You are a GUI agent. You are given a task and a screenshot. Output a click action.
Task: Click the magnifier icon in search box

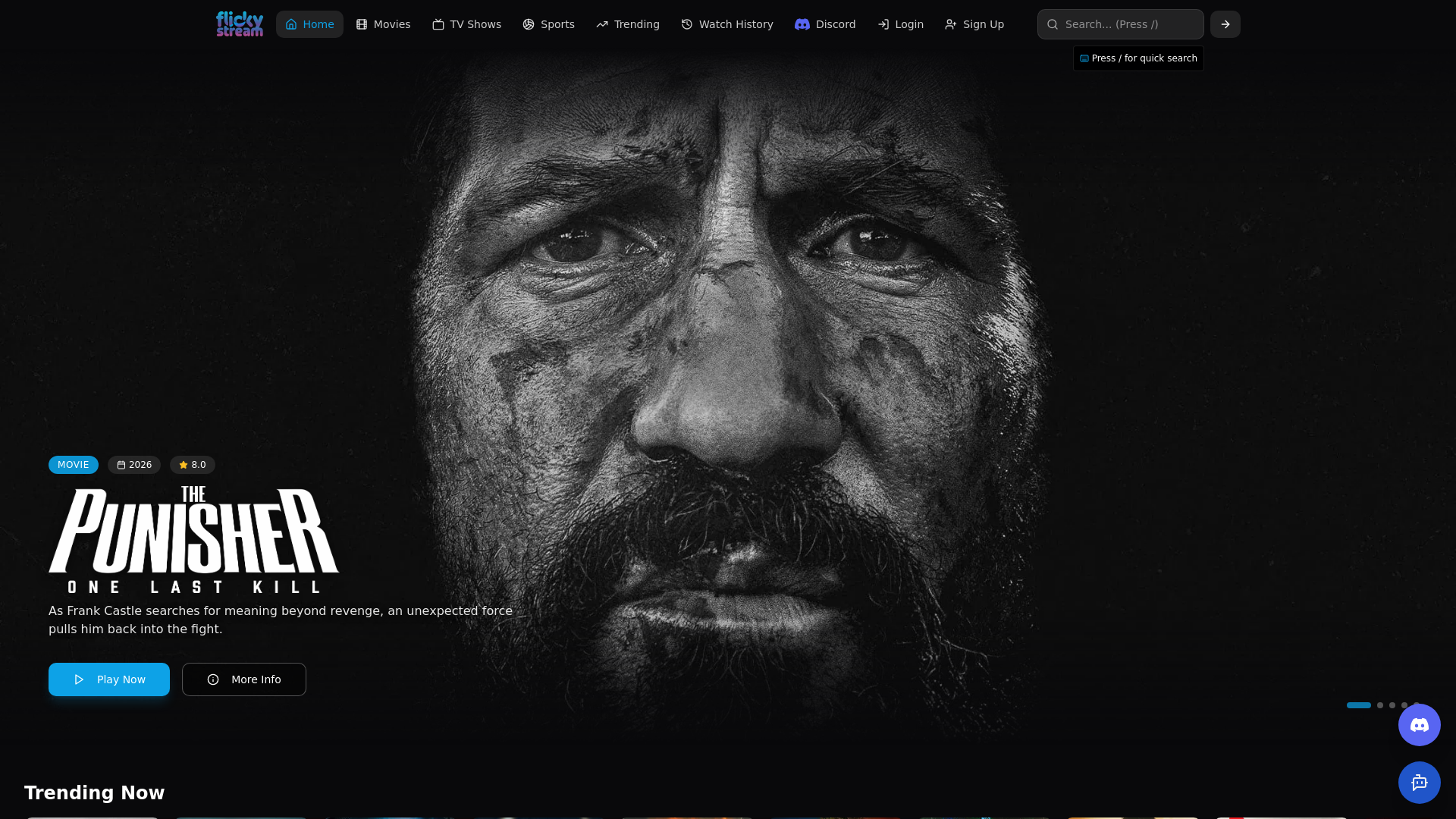(1053, 24)
